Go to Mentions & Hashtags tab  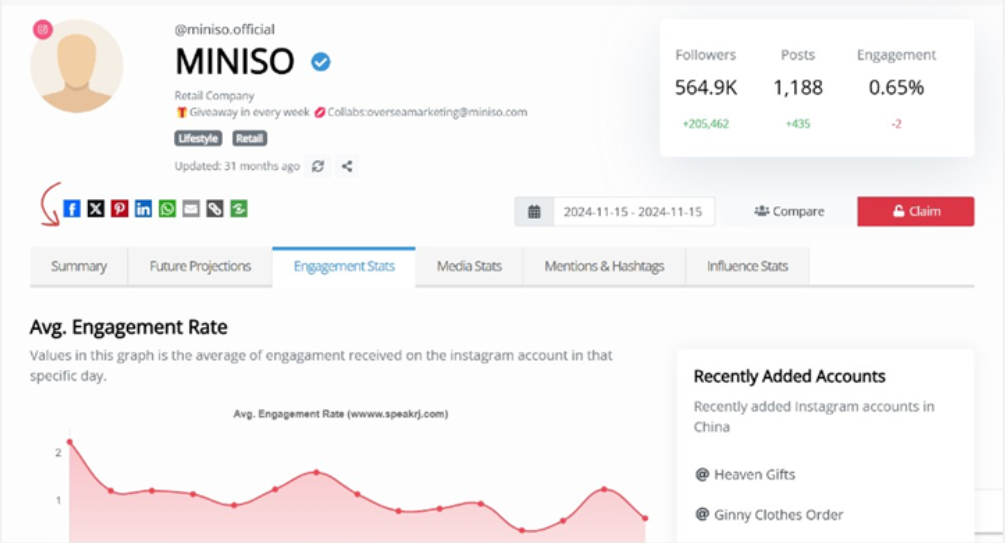point(604,266)
